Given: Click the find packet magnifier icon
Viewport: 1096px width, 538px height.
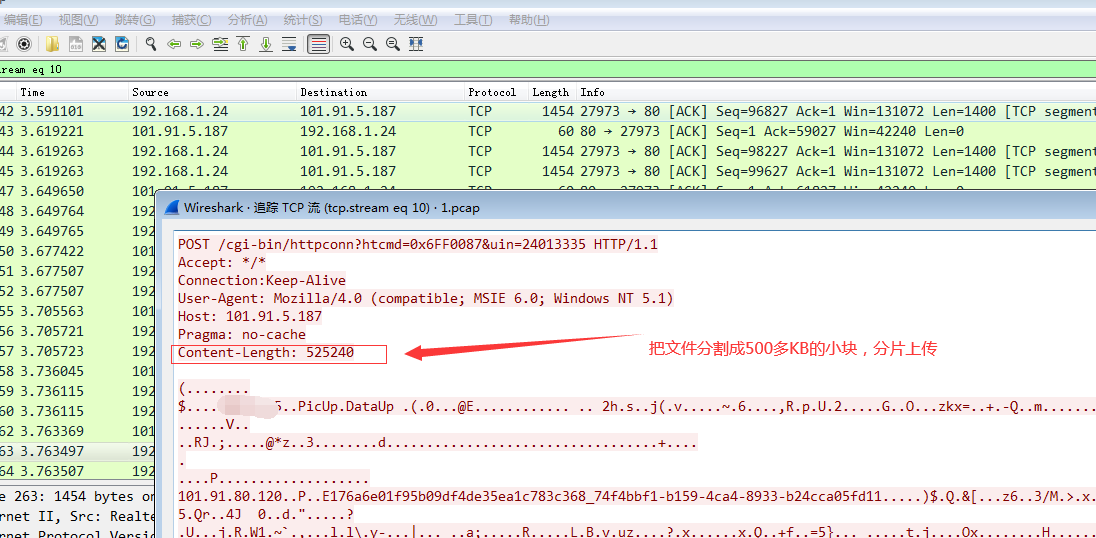Looking at the screenshot, I should pos(151,44).
